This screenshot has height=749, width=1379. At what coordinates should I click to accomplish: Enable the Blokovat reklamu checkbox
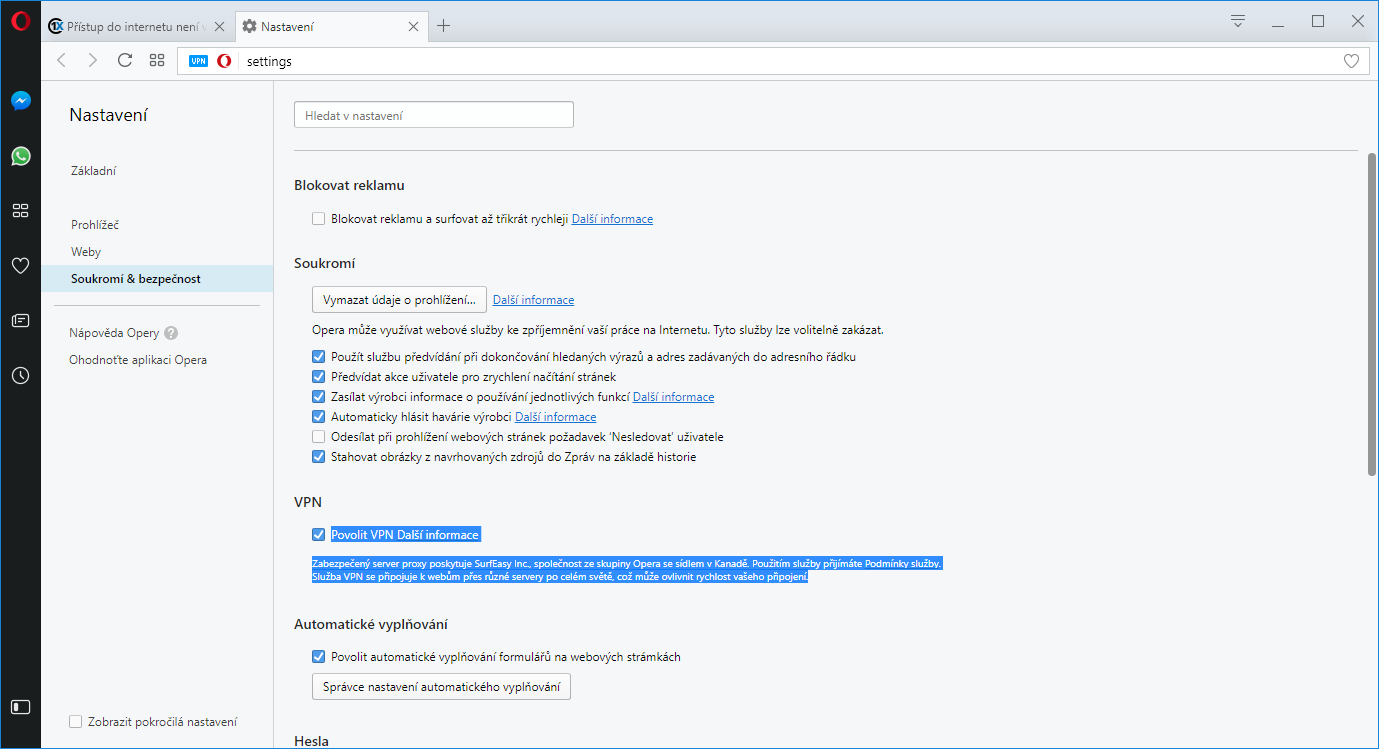[319, 219]
